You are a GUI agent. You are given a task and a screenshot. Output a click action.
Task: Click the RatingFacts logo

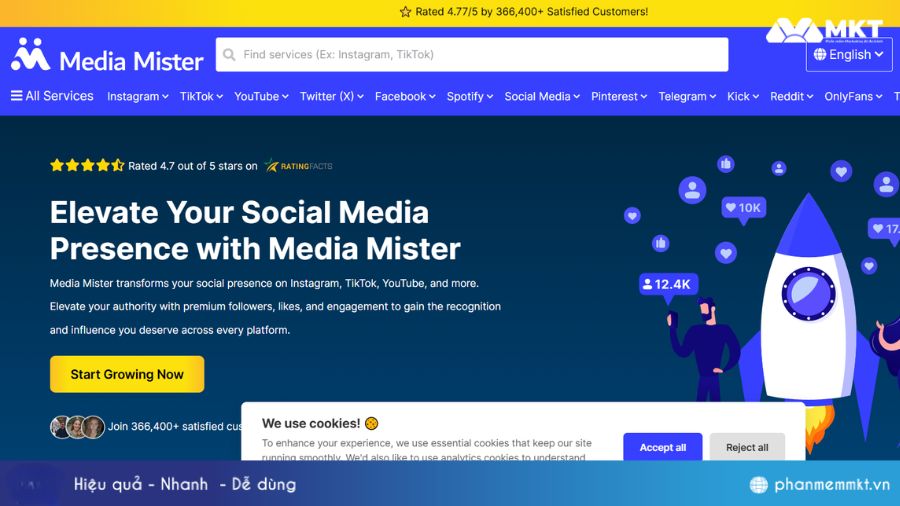click(x=298, y=166)
